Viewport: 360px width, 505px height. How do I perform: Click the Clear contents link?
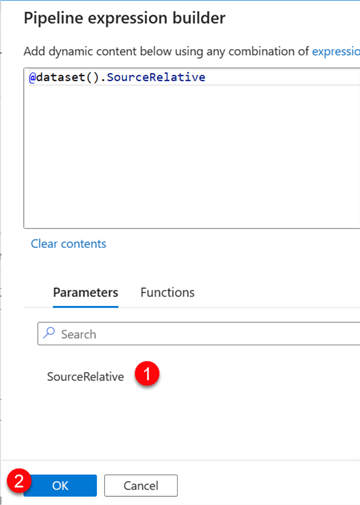point(68,244)
